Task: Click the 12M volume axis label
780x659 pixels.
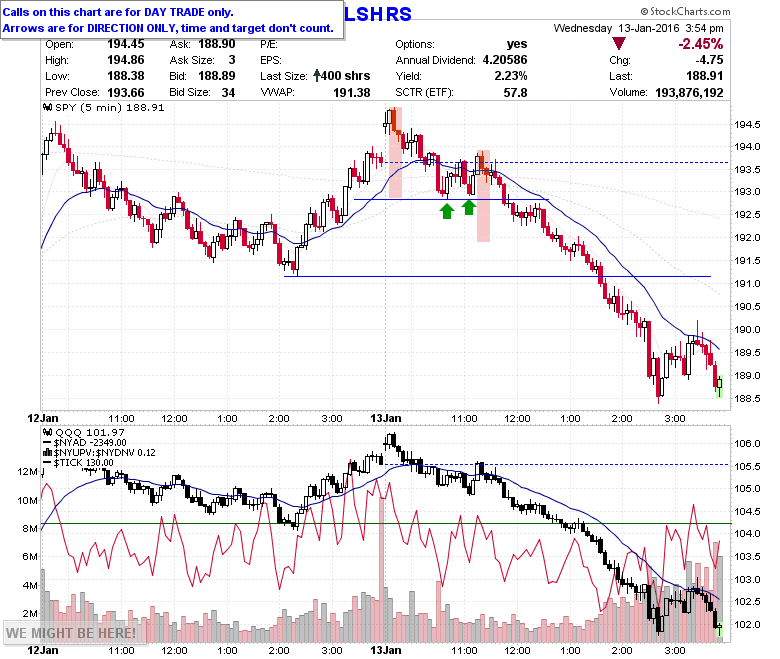Action: [28, 471]
